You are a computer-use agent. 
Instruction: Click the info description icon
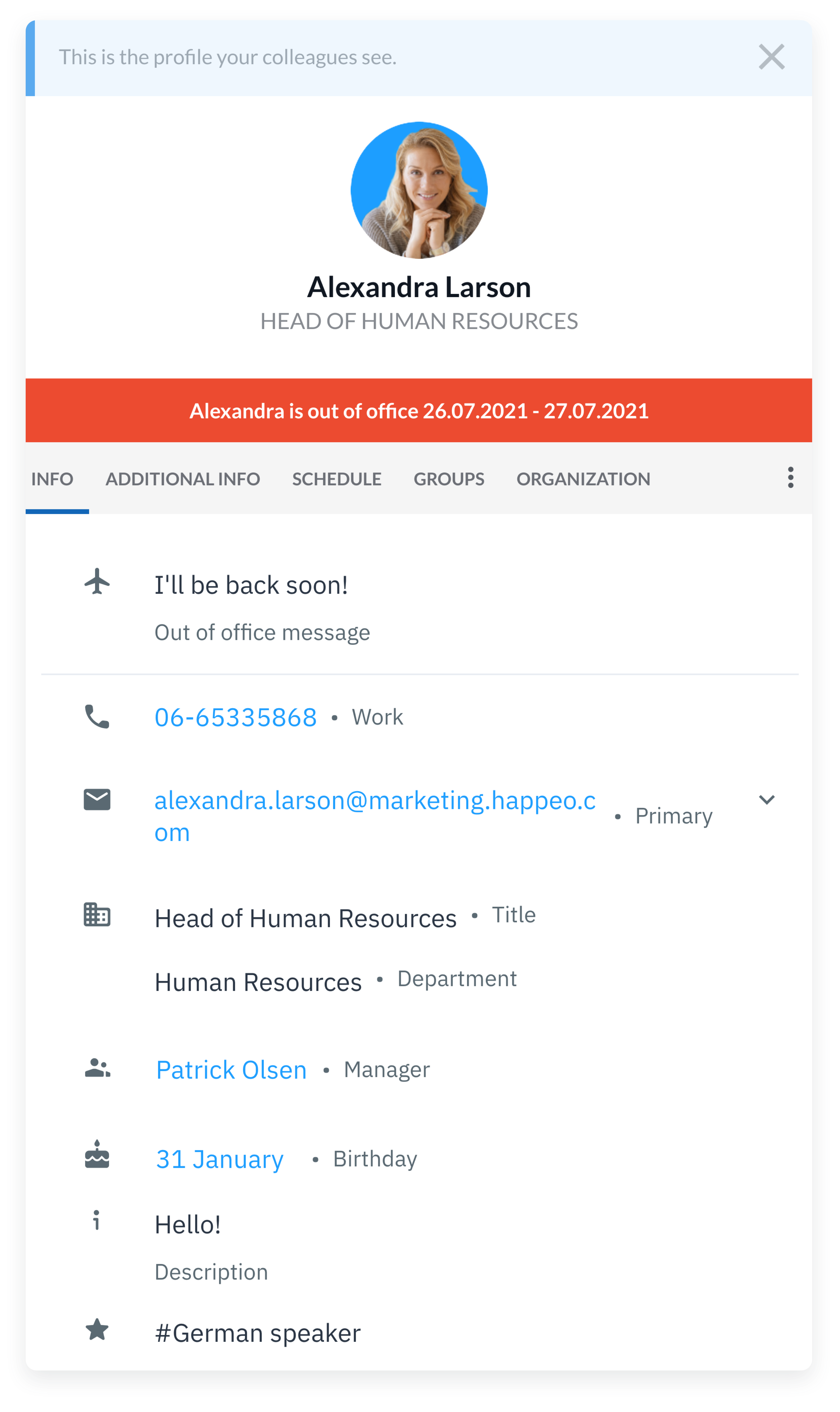coord(97,1221)
